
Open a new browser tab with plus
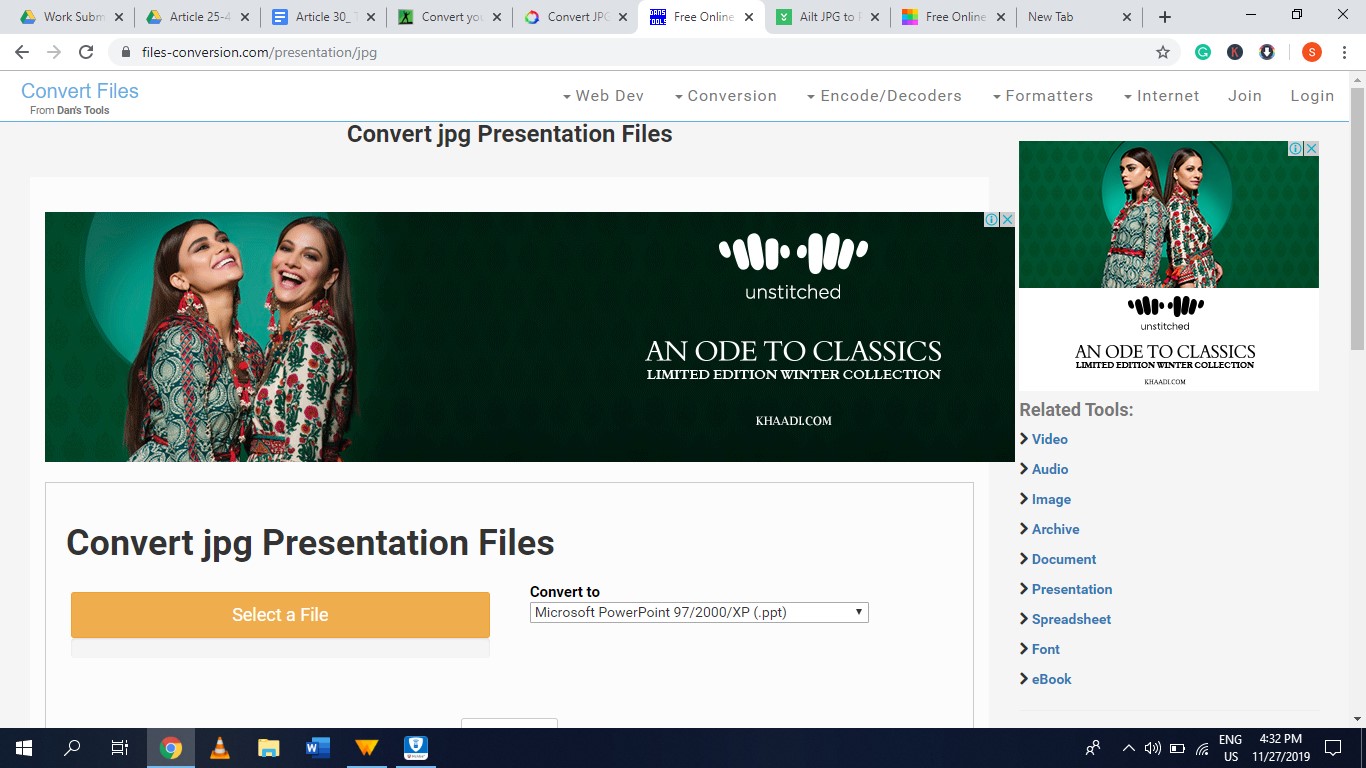[x=1165, y=17]
